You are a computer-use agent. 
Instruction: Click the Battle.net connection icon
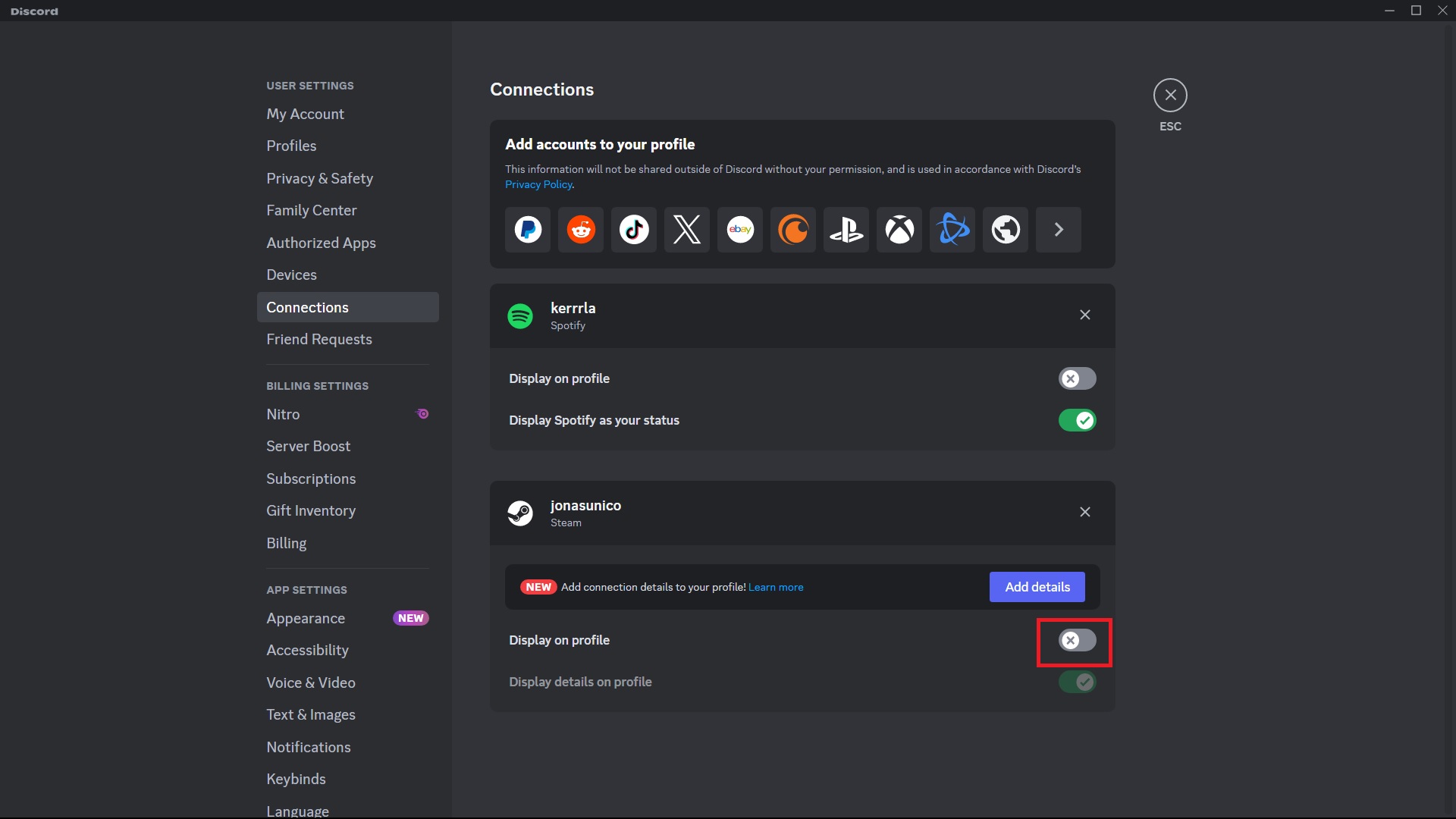952,229
